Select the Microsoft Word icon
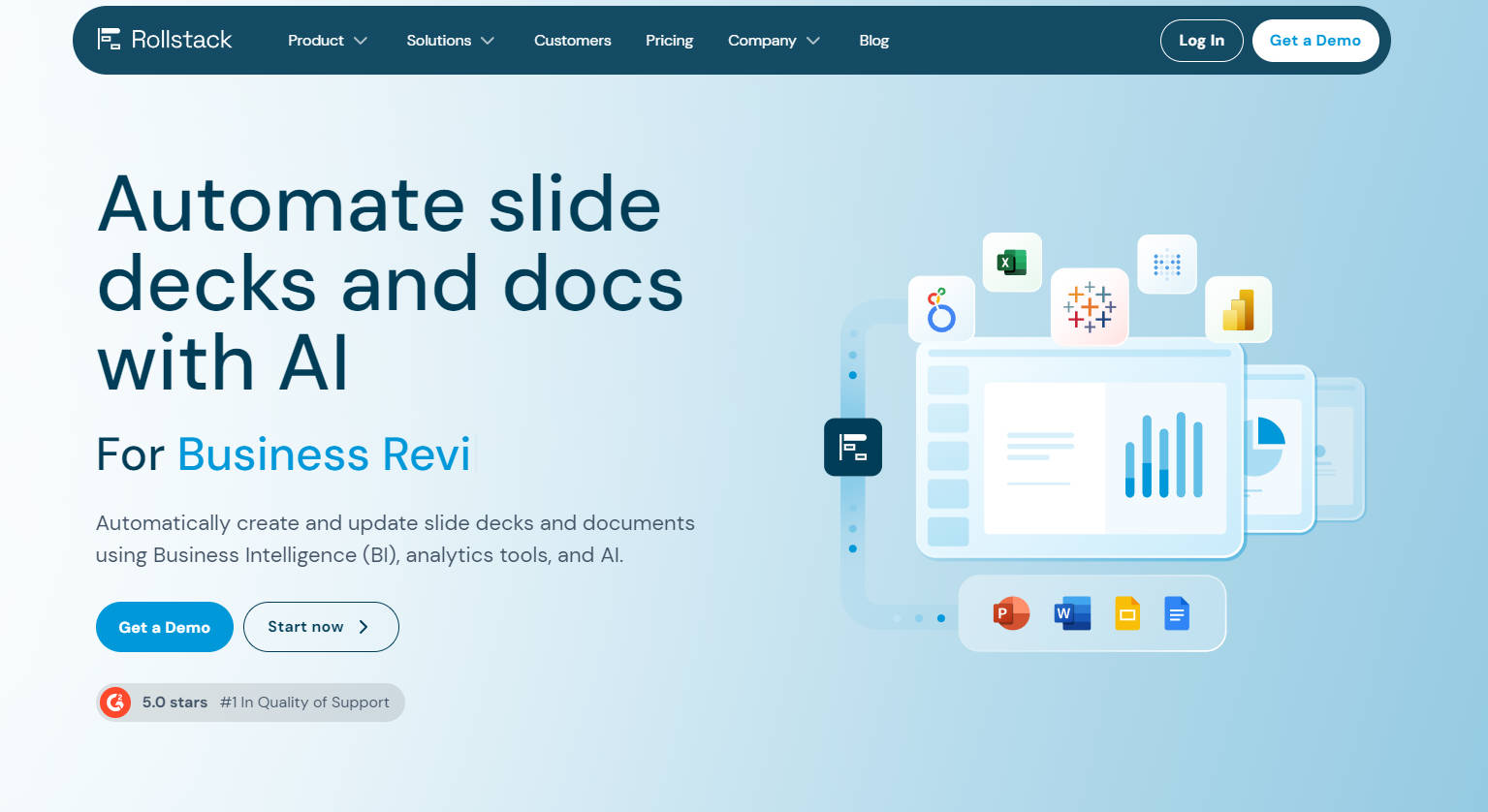This screenshot has width=1488, height=812. [1072, 613]
